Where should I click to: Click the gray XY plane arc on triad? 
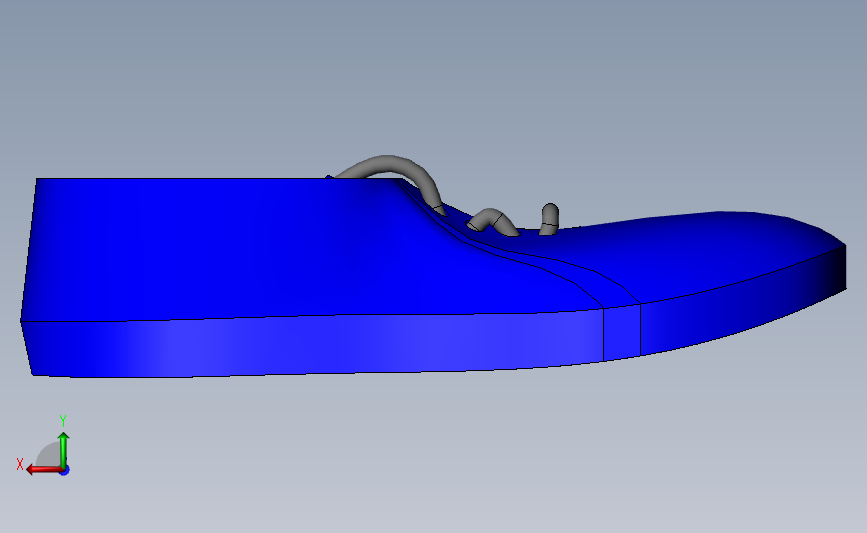[x=48, y=454]
